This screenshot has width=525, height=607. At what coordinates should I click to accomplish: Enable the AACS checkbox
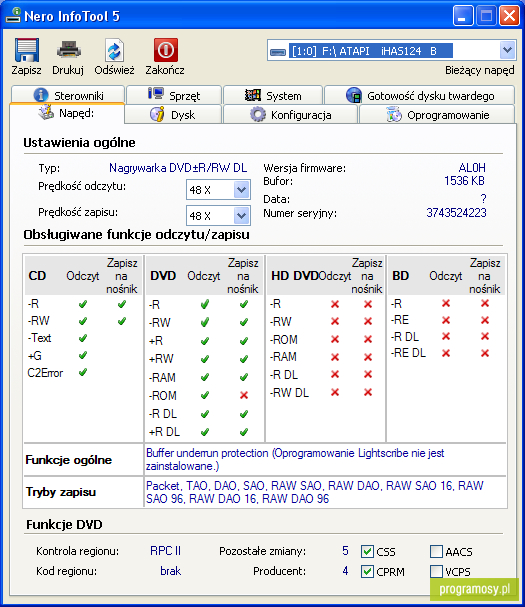point(436,551)
